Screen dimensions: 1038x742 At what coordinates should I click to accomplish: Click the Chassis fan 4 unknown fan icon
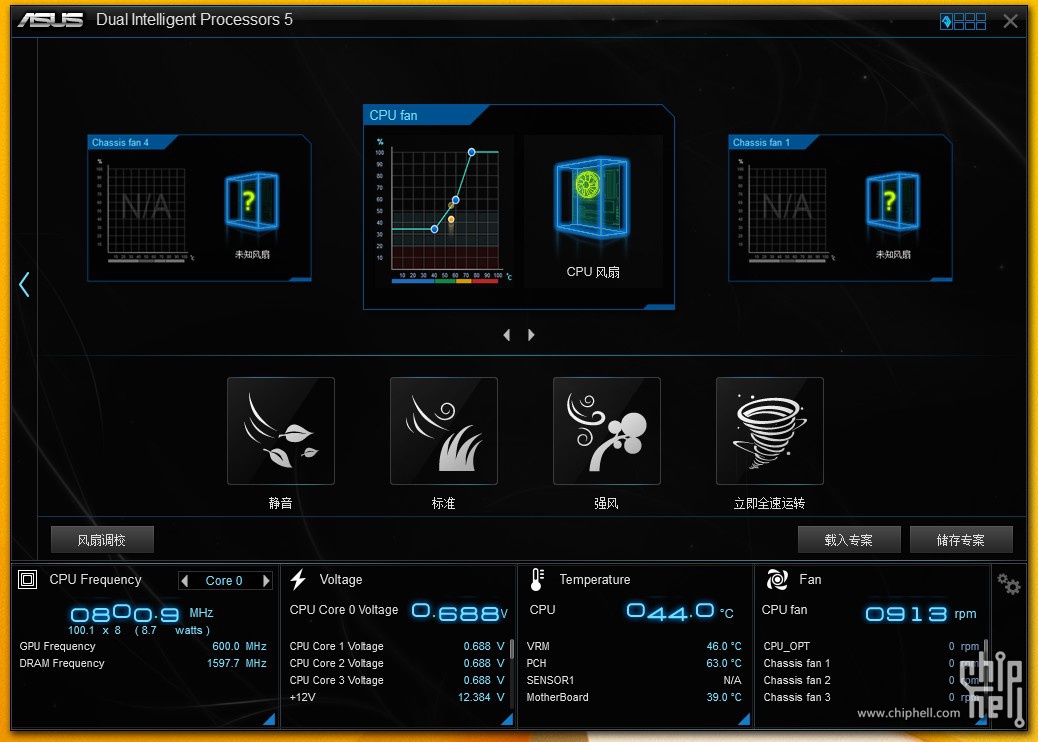click(252, 201)
